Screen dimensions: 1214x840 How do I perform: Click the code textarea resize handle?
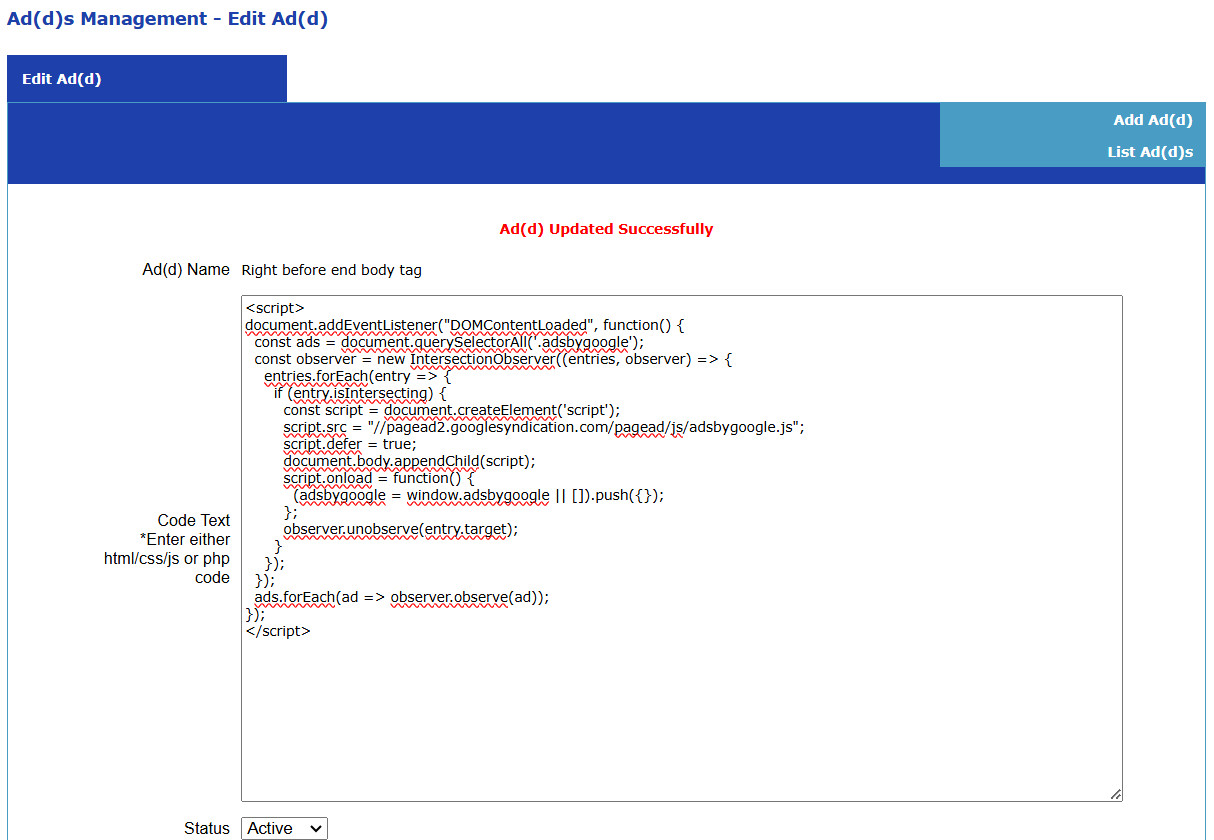1115,794
